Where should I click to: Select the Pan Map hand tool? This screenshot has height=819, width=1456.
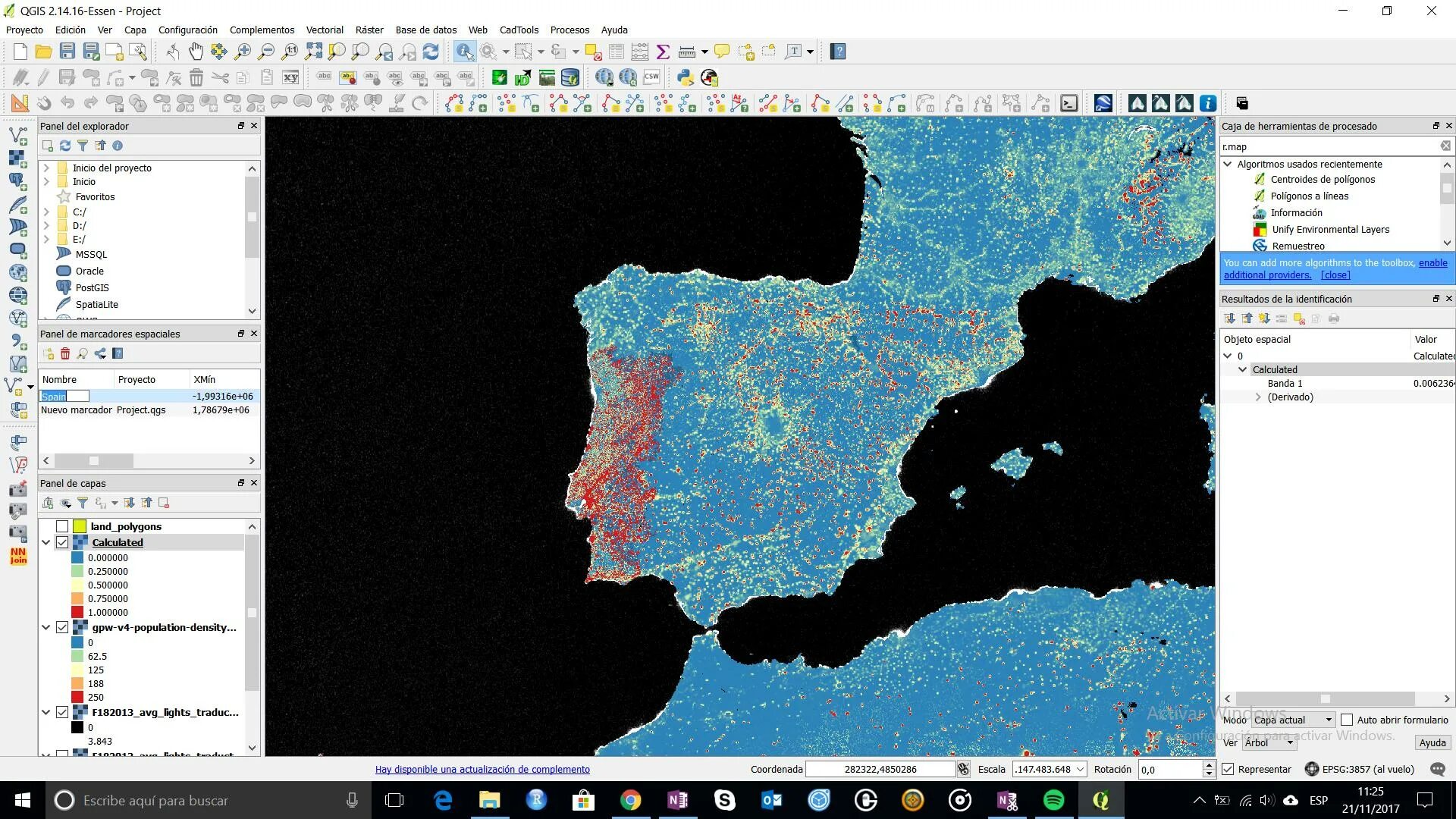196,52
